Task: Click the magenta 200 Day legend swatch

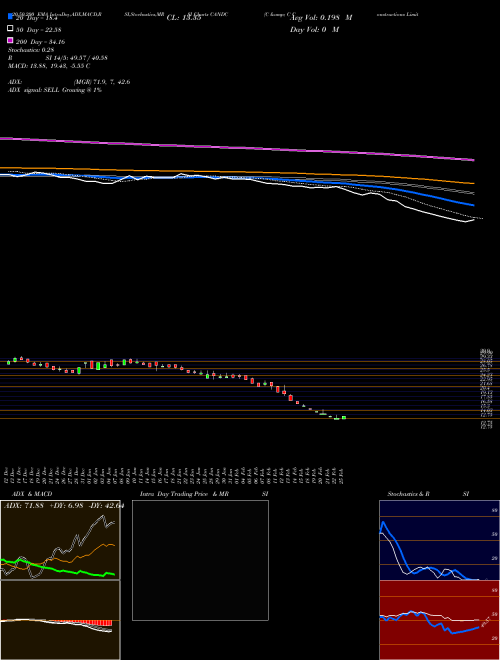Action: 10,40
